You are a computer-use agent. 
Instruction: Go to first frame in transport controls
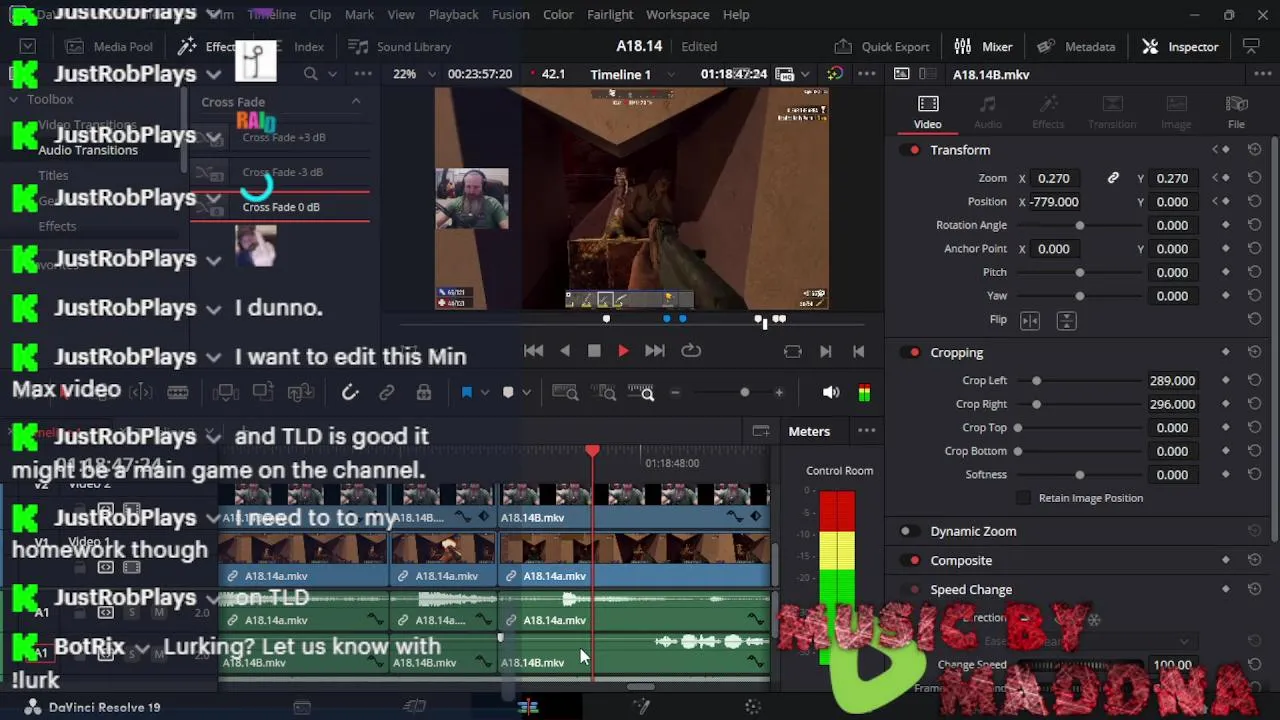coord(533,351)
